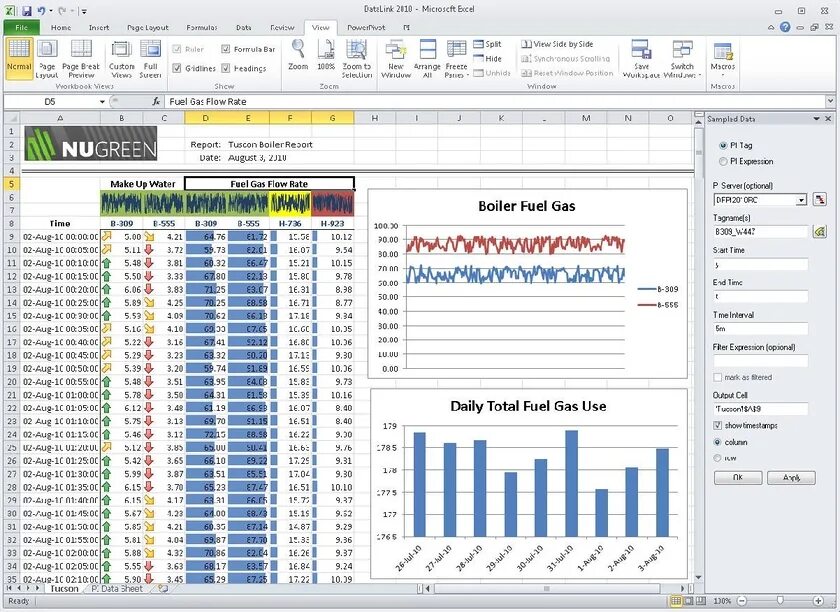Click OK in Sampled Data pane
Image resolution: width=840 pixels, height=612 pixels.
pos(738,477)
